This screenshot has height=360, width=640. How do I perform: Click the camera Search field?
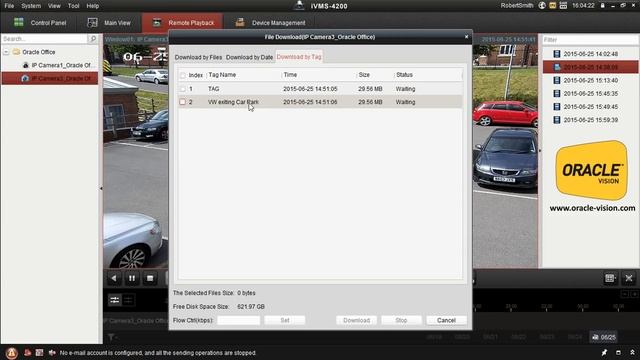[44, 39]
